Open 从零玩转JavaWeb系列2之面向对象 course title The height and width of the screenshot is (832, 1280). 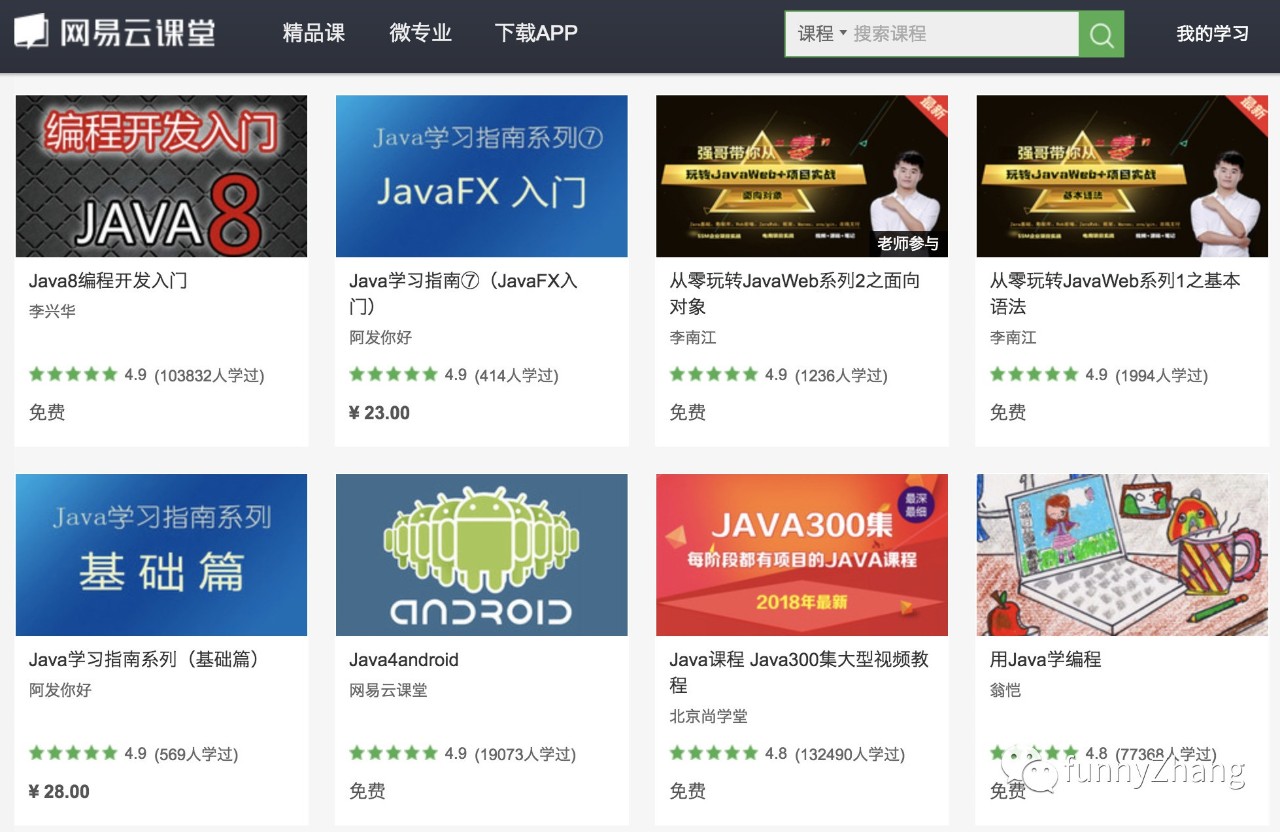click(794, 293)
